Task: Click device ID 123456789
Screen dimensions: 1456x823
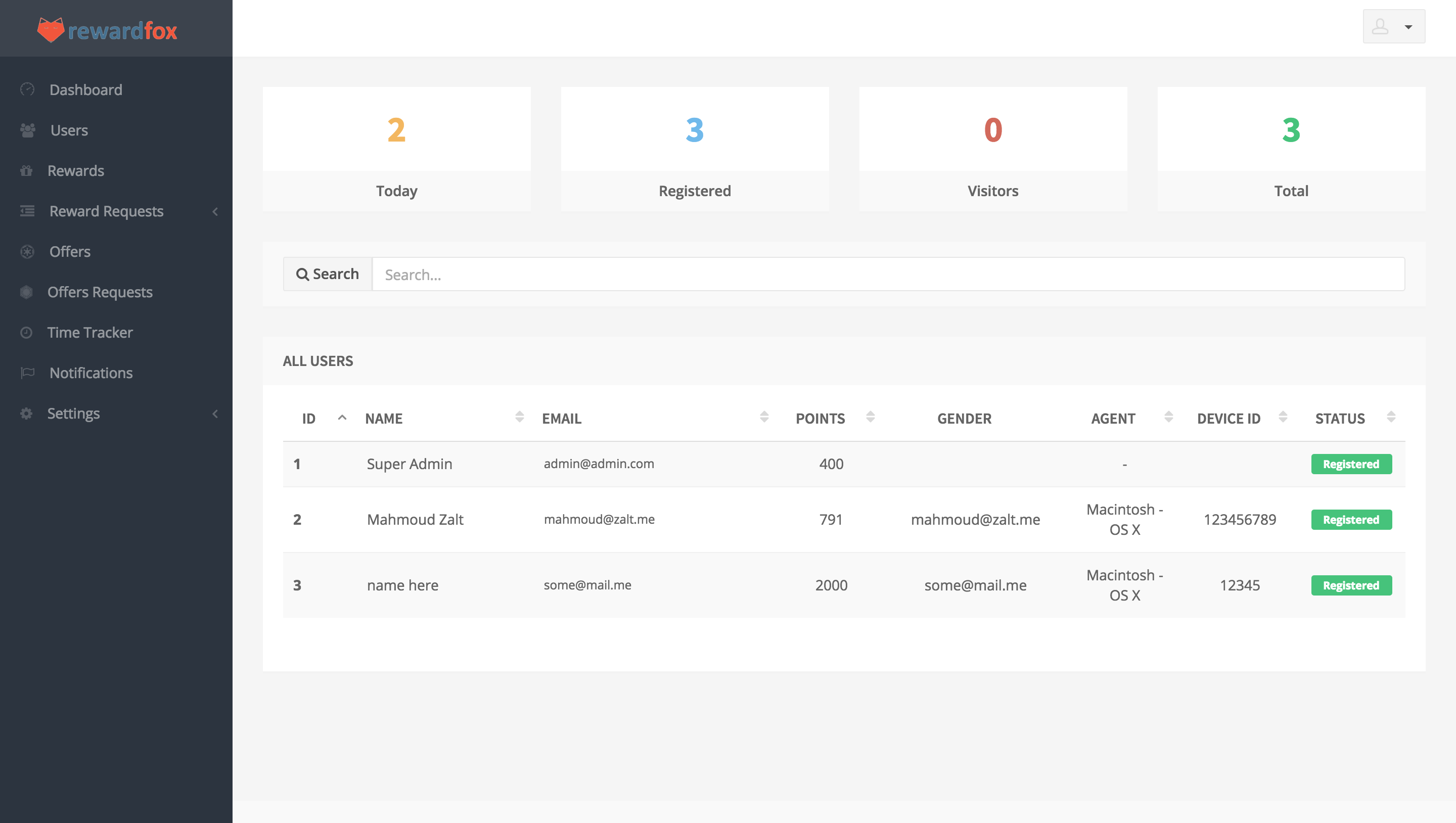Action: [1240, 520]
